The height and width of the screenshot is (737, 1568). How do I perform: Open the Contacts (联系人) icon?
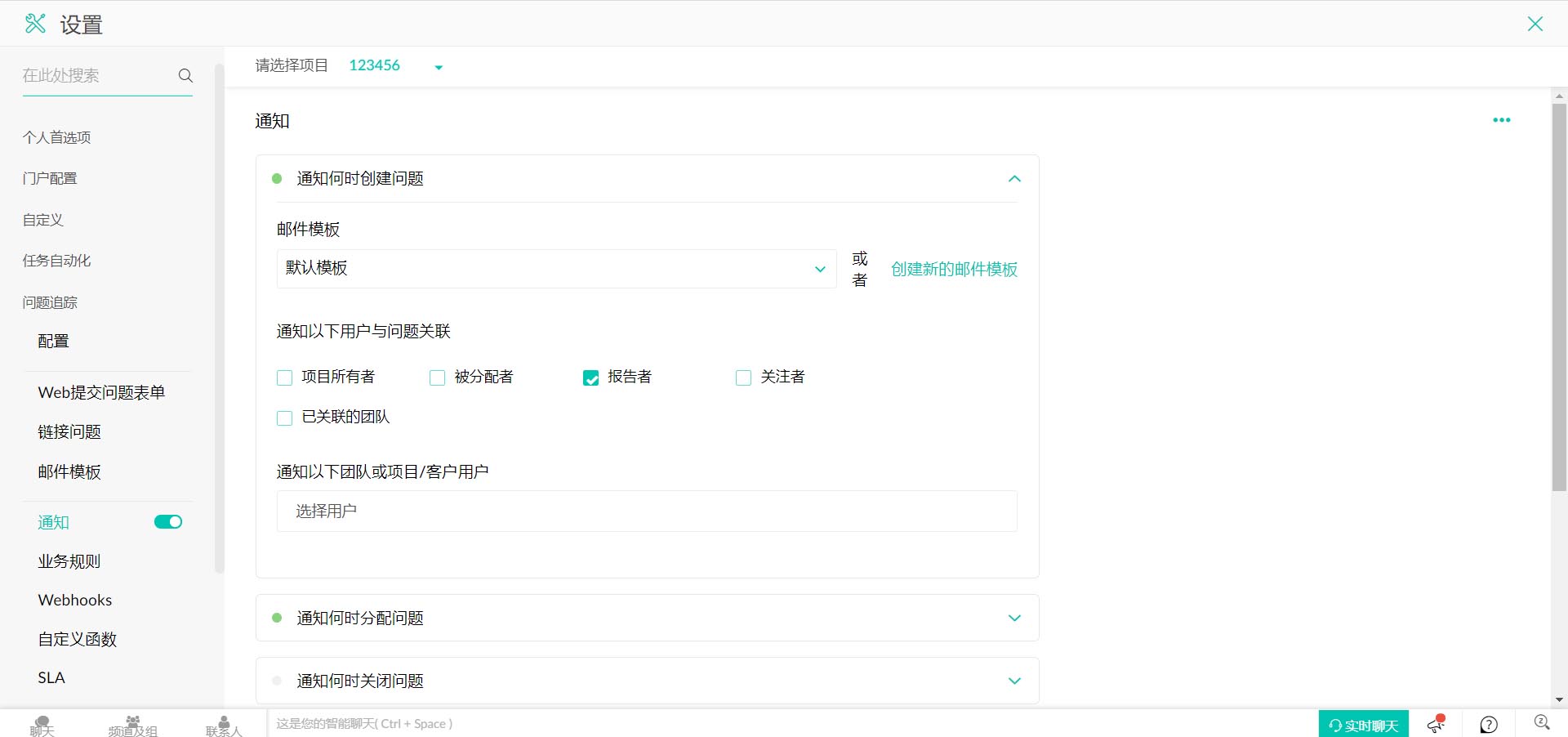click(x=224, y=725)
